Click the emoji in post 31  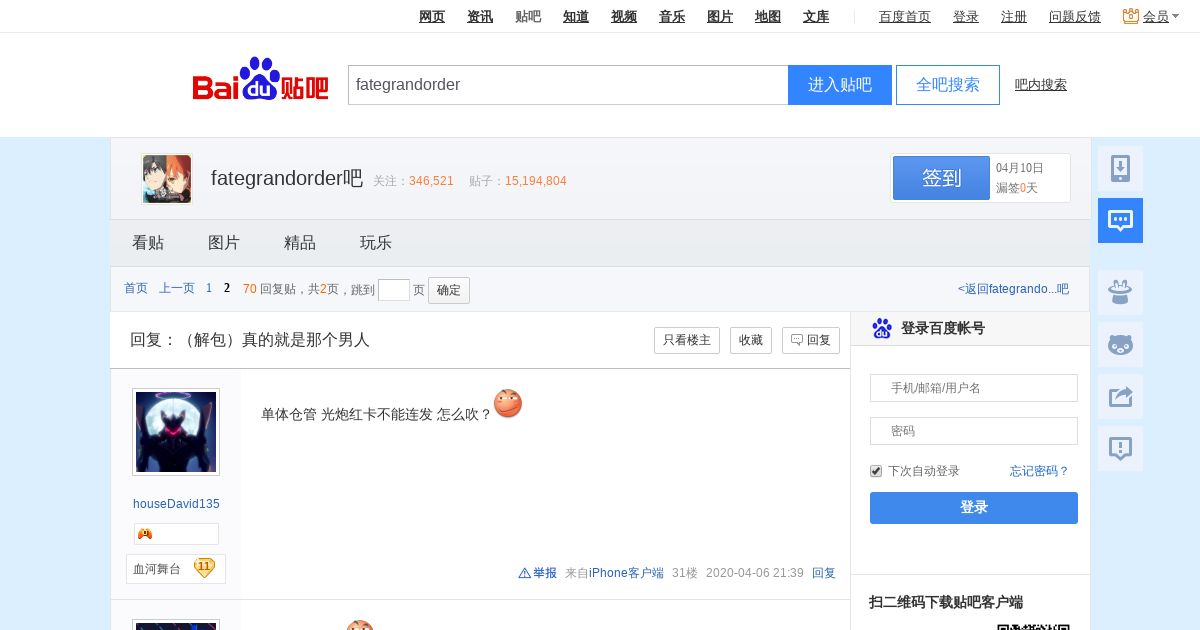508,403
